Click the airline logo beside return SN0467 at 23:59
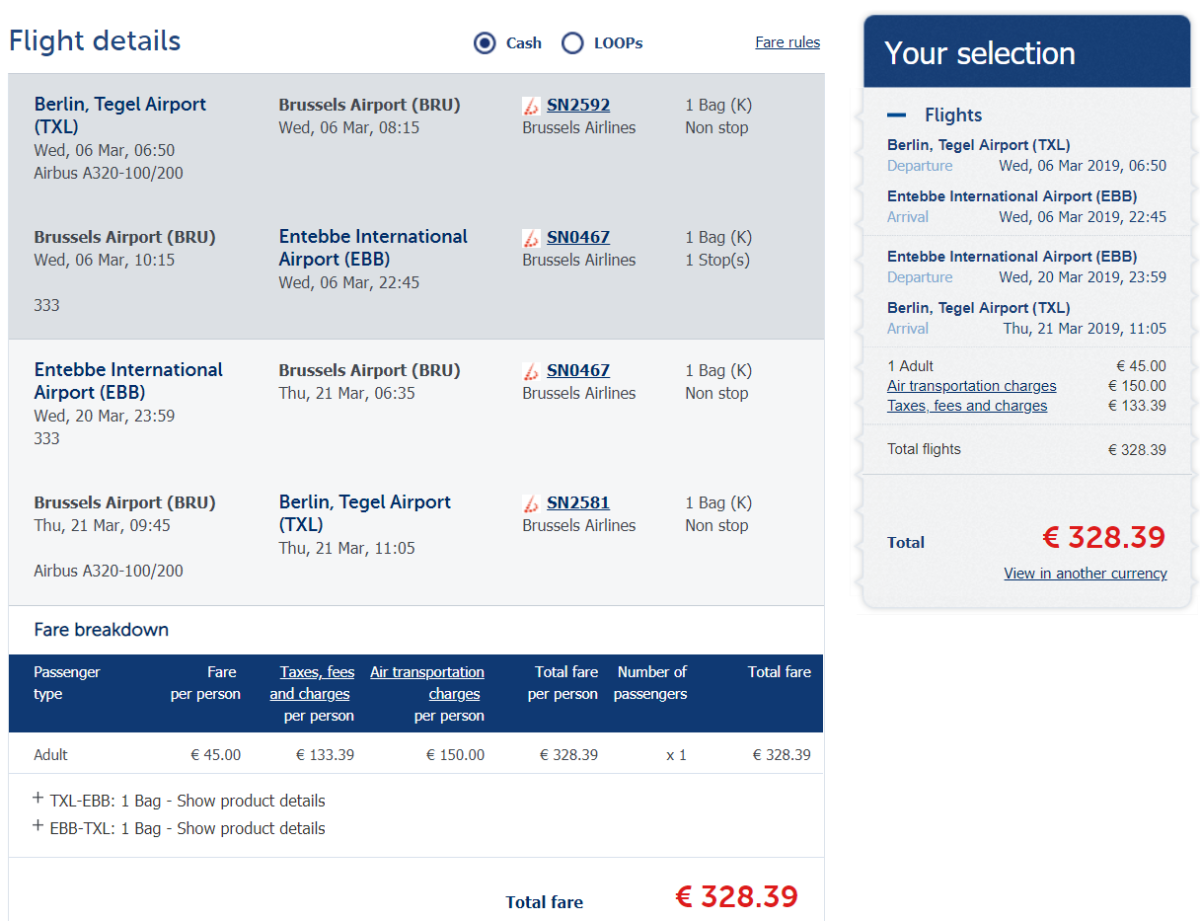Image resolution: width=1200 pixels, height=921 pixels. click(x=531, y=371)
